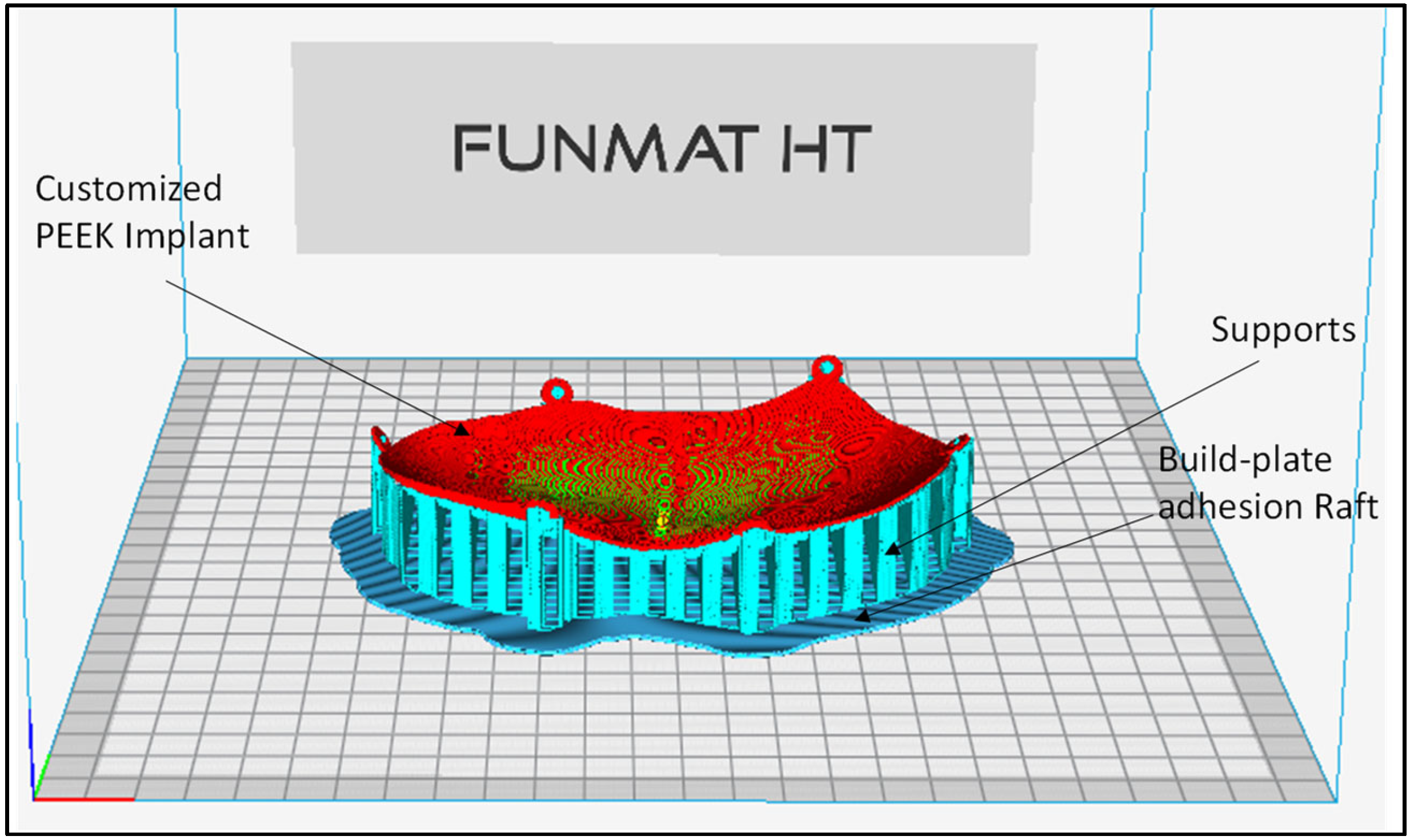Click the FUNMAT HT printer label

[663, 148]
